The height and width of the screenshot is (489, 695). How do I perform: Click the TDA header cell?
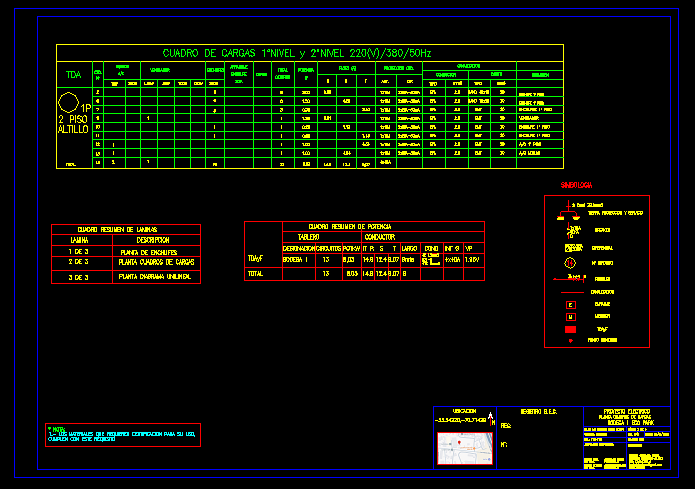(x=74, y=74)
